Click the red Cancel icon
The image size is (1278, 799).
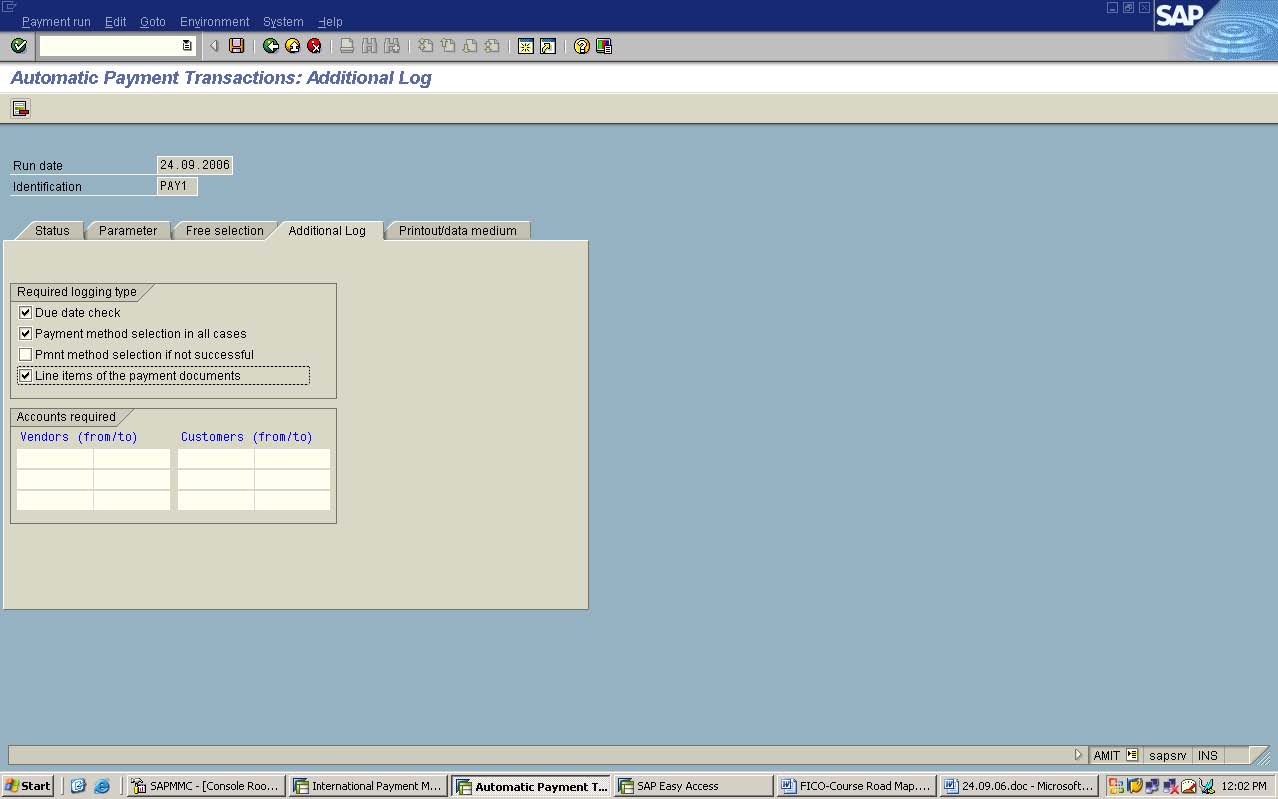(x=314, y=46)
